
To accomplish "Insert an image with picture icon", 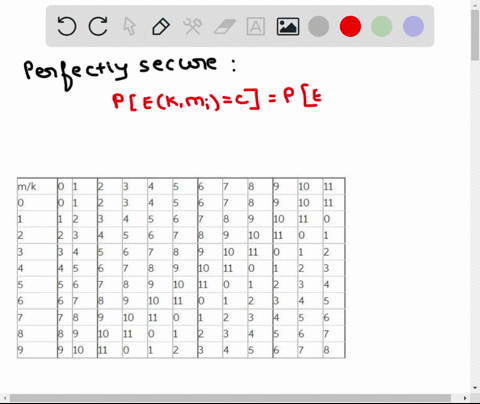I will 288,26.
